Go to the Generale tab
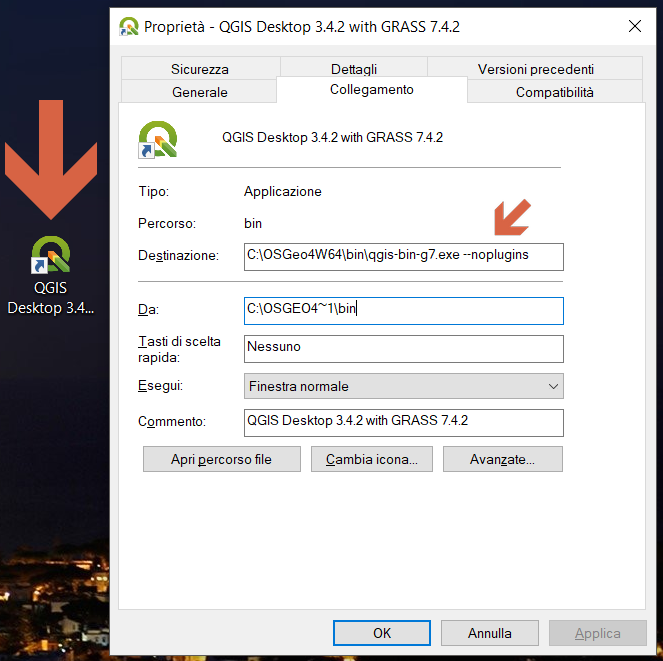663x661 pixels. 199,92
